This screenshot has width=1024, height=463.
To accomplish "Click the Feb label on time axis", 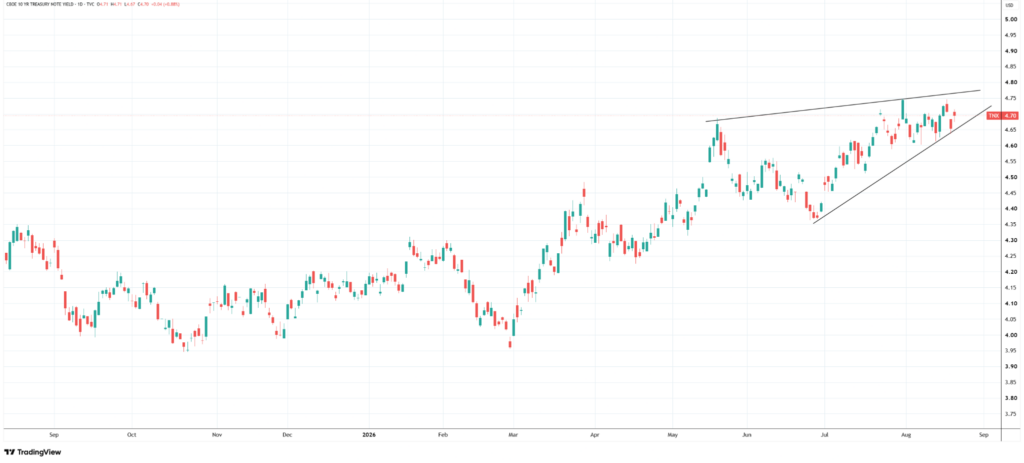I will pos(442,434).
